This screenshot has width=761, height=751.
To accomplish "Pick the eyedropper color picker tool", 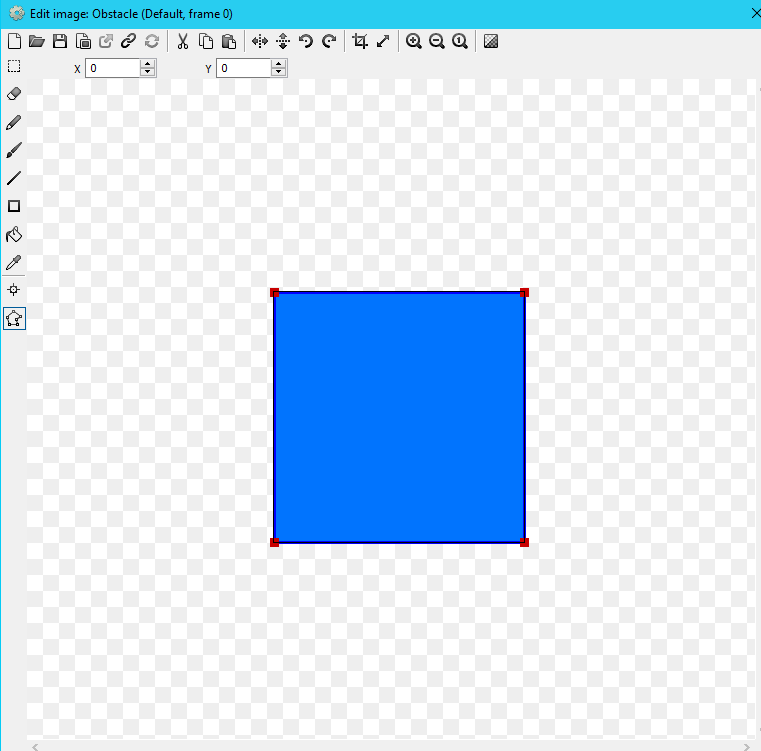I will [x=14, y=263].
